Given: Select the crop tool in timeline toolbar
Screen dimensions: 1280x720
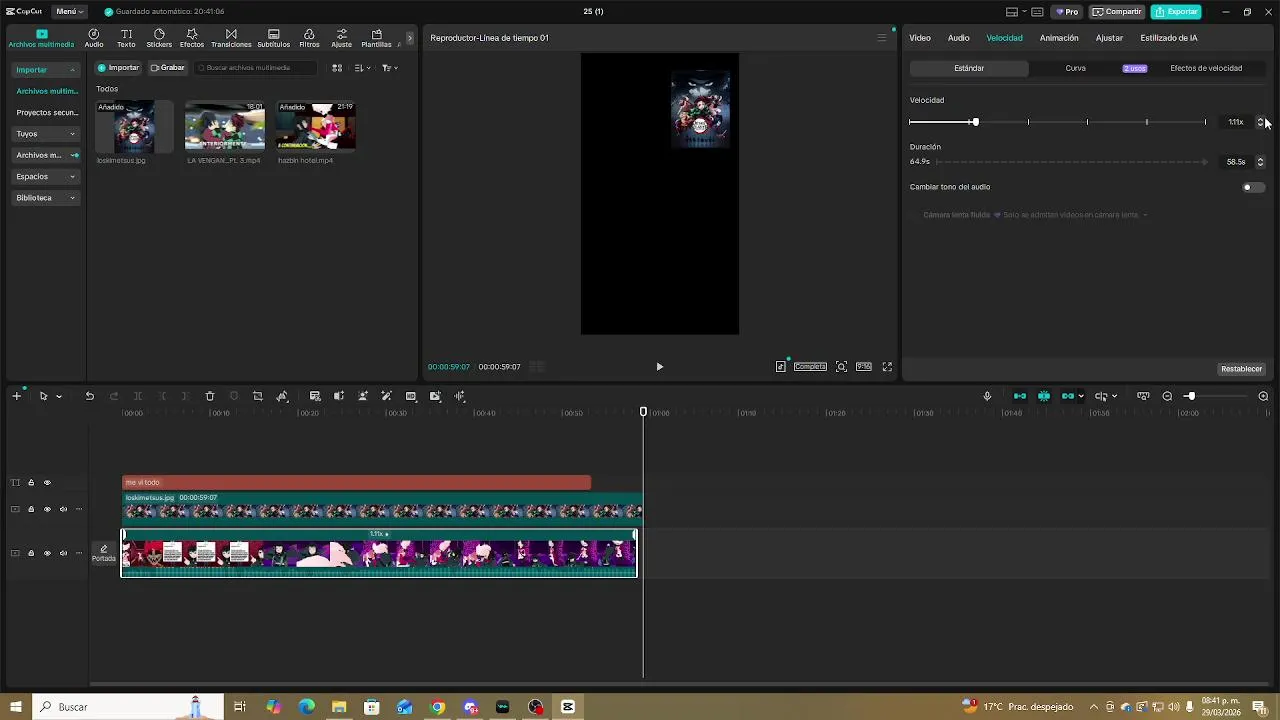Looking at the screenshot, I should [x=257, y=396].
